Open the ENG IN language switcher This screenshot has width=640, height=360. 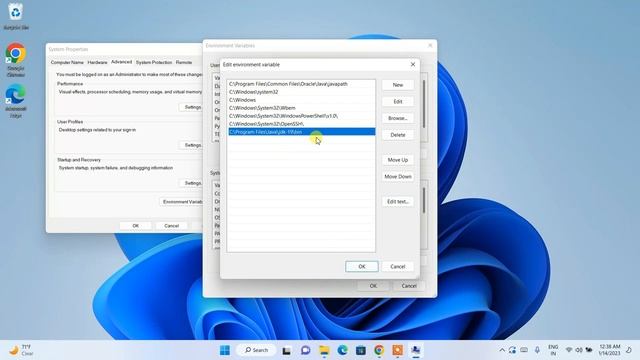click(553, 350)
